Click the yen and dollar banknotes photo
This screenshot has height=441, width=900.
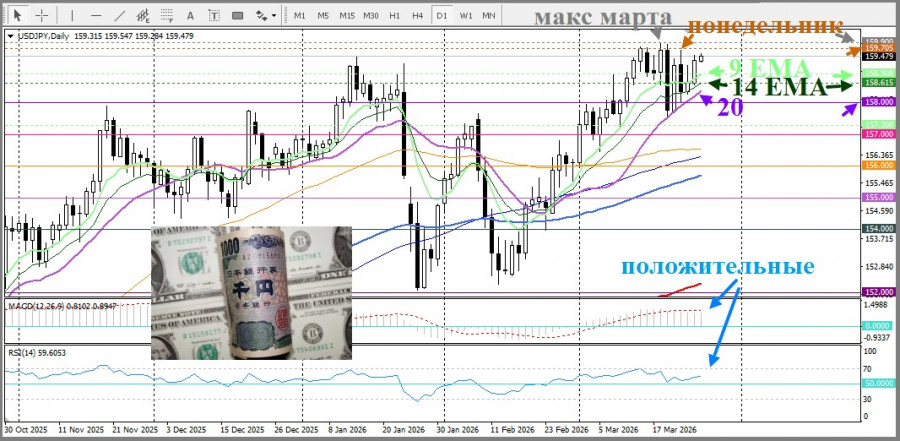tap(251, 293)
